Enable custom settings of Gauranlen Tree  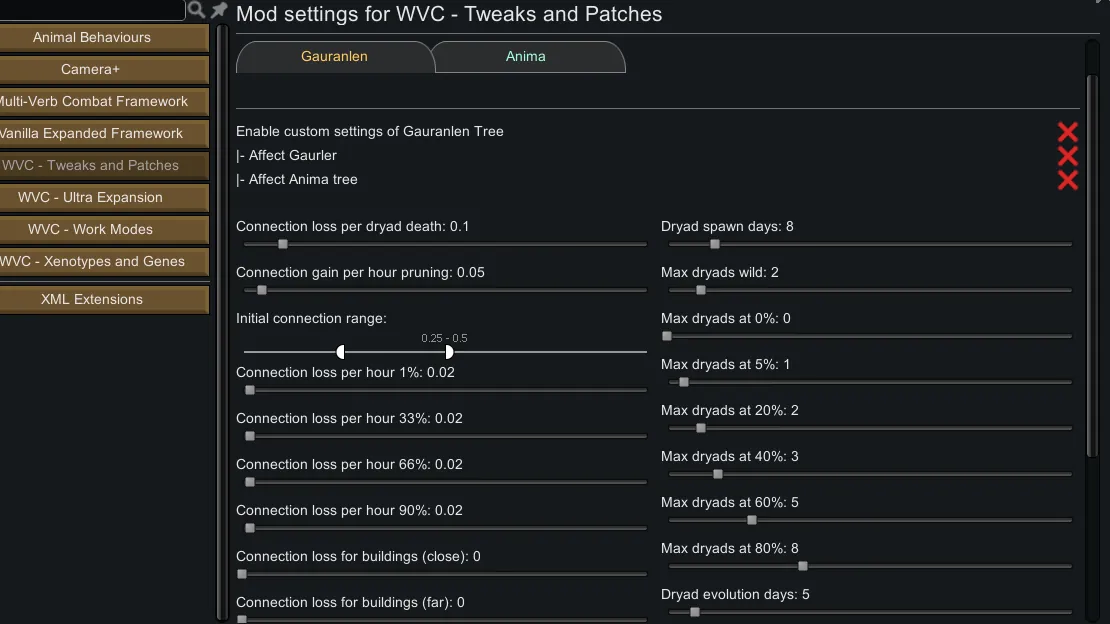(1067, 132)
